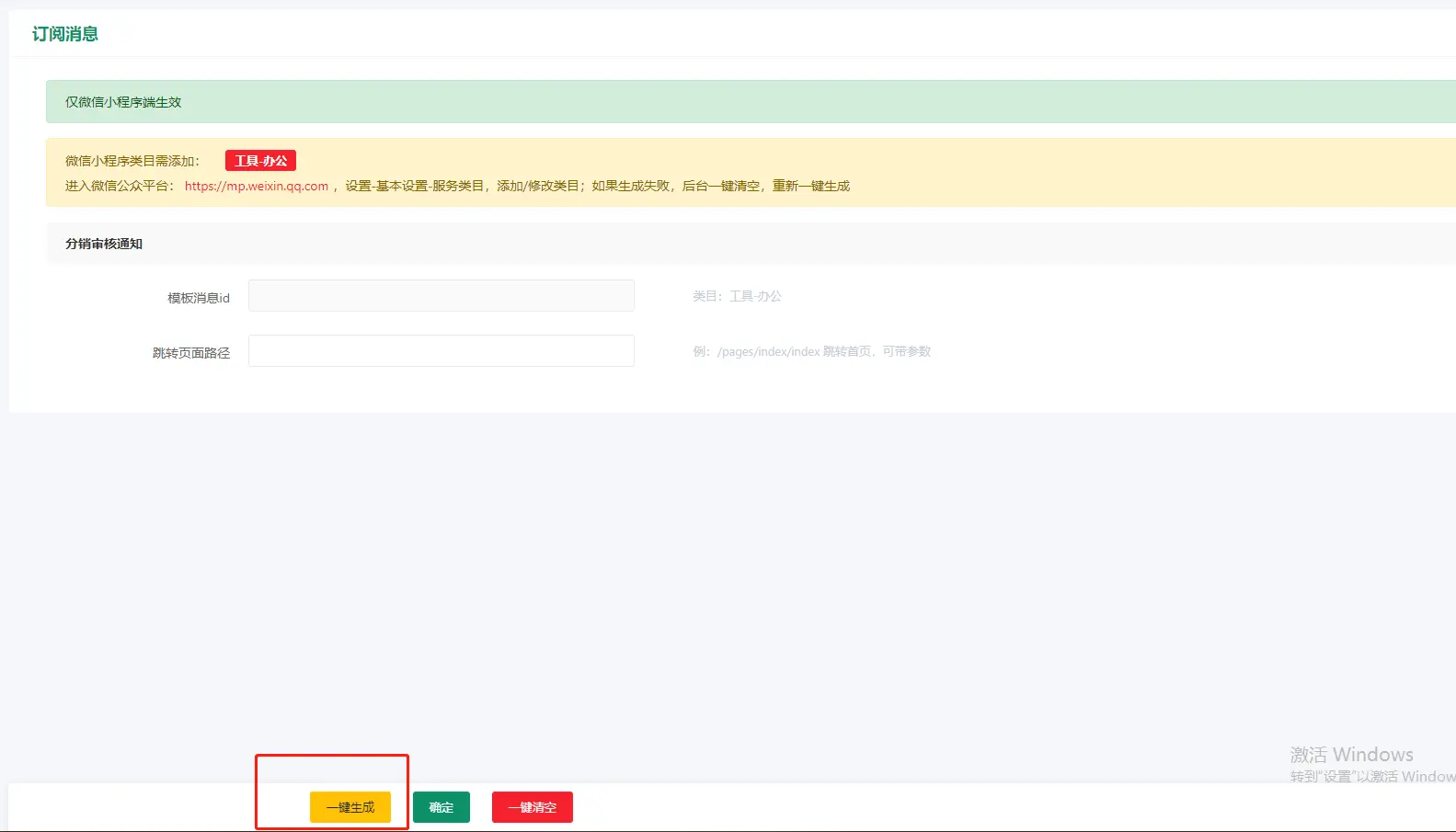This screenshot has height=832, width=1456.
Task: Click the 模板消息id field label
Action: coord(198,298)
